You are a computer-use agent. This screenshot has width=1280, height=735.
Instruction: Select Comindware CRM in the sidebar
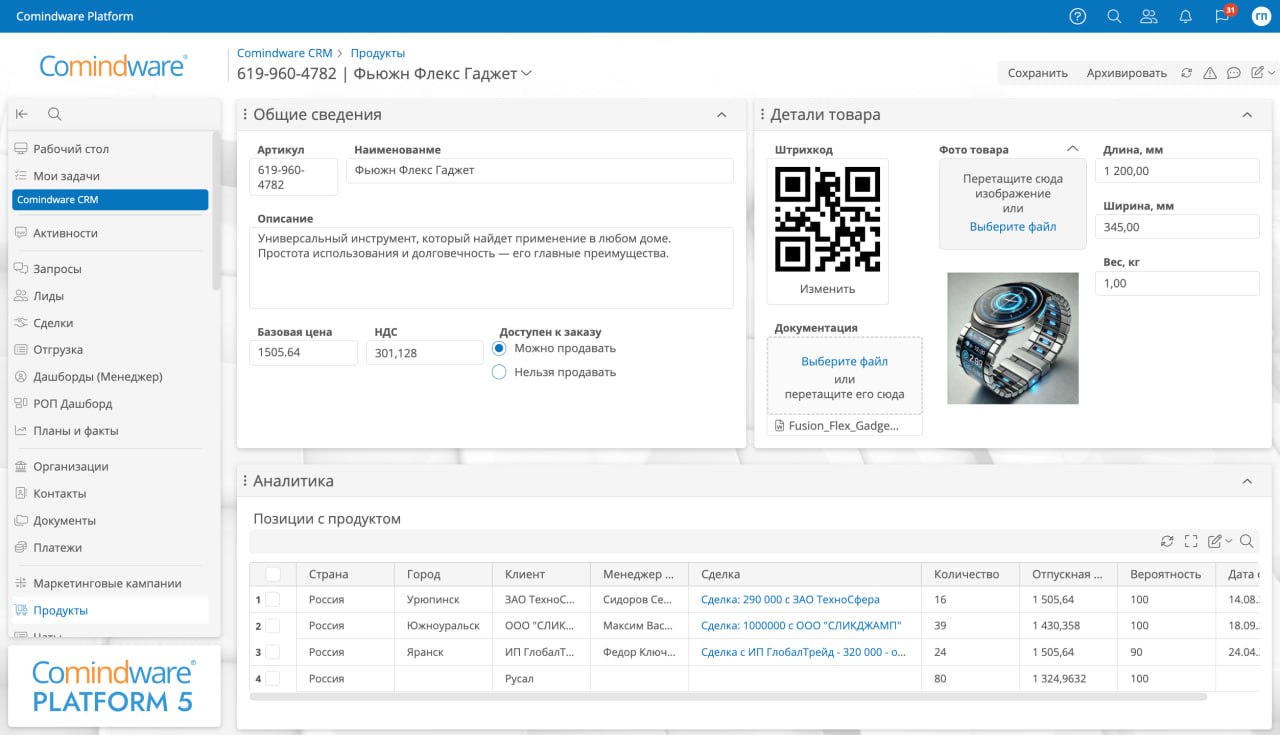(x=110, y=200)
